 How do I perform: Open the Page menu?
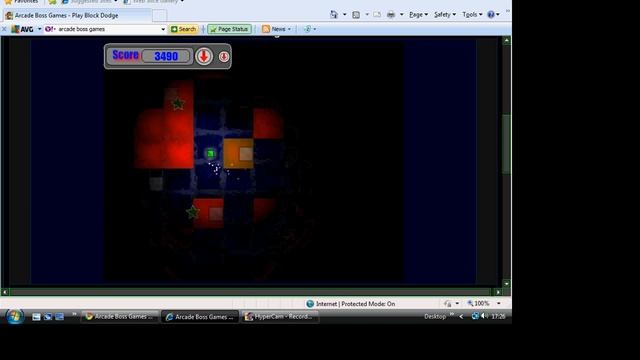click(418, 15)
